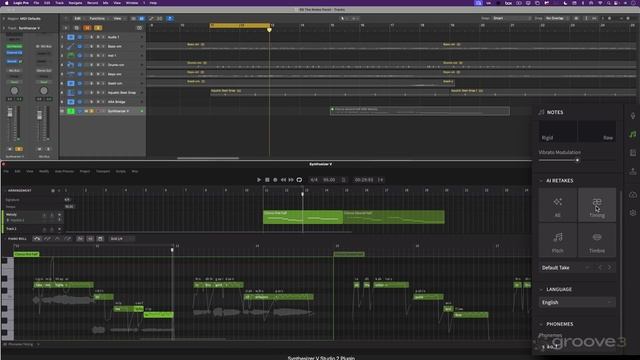The height and width of the screenshot is (360, 640).
Task: Generate a Pitch AI retake
Action: coord(558,241)
